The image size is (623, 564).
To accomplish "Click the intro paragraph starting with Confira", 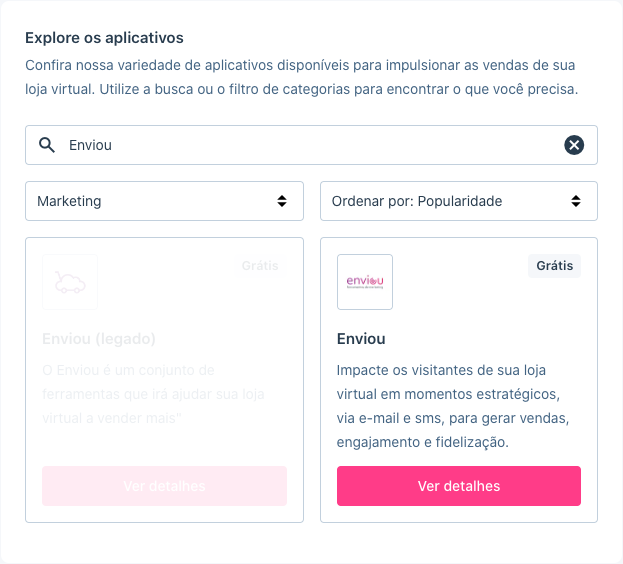I will point(302,77).
